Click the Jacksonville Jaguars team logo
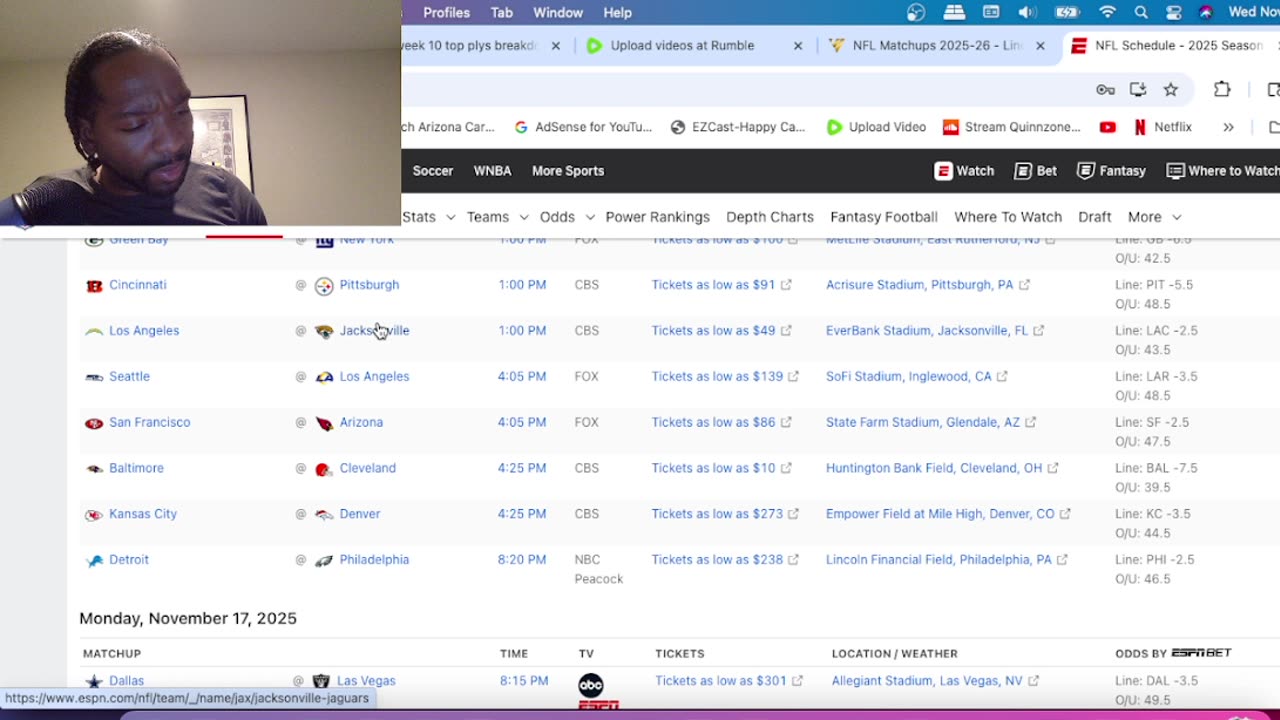 click(x=324, y=332)
